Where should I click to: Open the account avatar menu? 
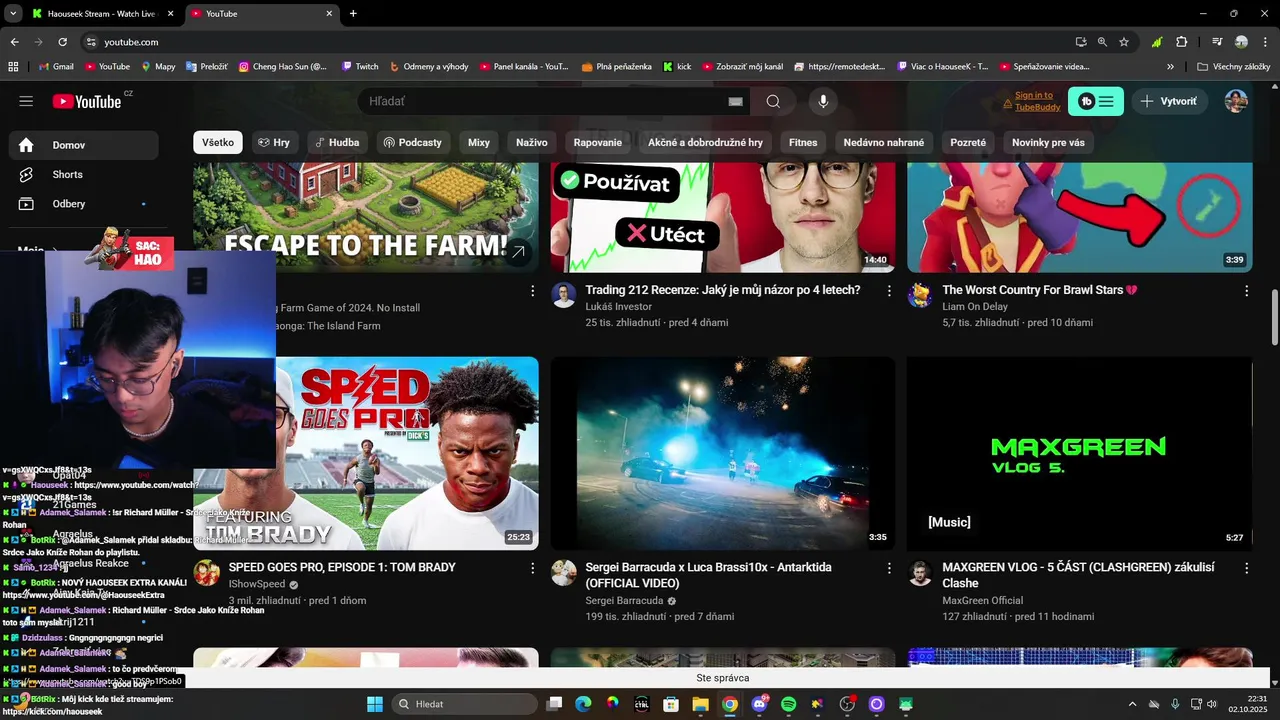[1236, 101]
